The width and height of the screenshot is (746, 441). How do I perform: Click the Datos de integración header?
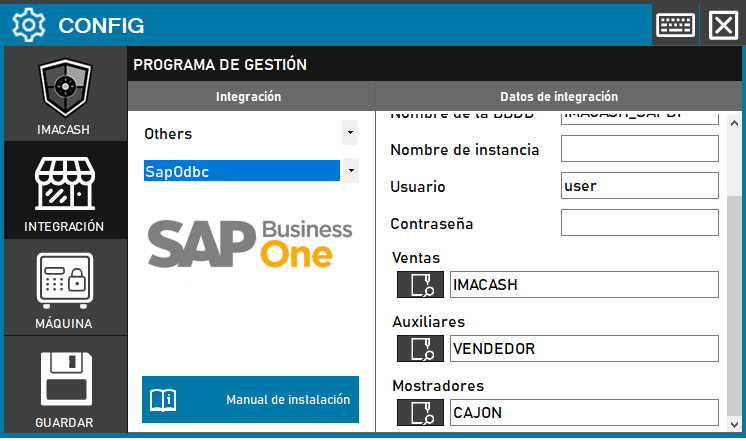tap(559, 97)
